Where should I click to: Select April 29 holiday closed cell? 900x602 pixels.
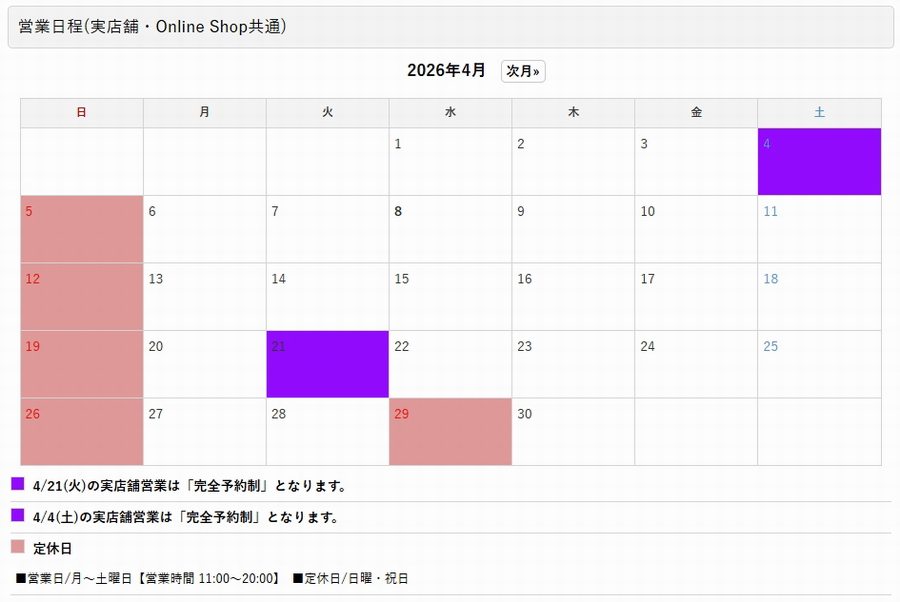click(450, 430)
